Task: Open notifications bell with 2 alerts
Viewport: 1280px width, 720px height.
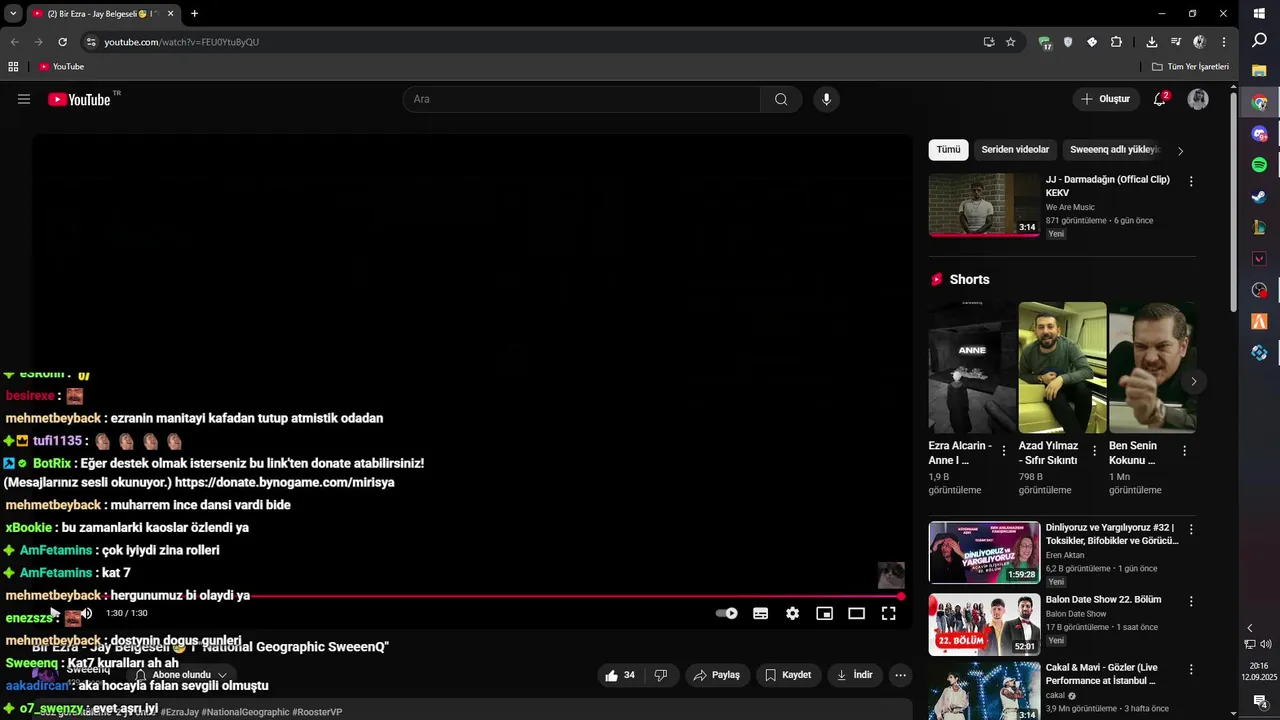Action: pyautogui.click(x=1160, y=99)
